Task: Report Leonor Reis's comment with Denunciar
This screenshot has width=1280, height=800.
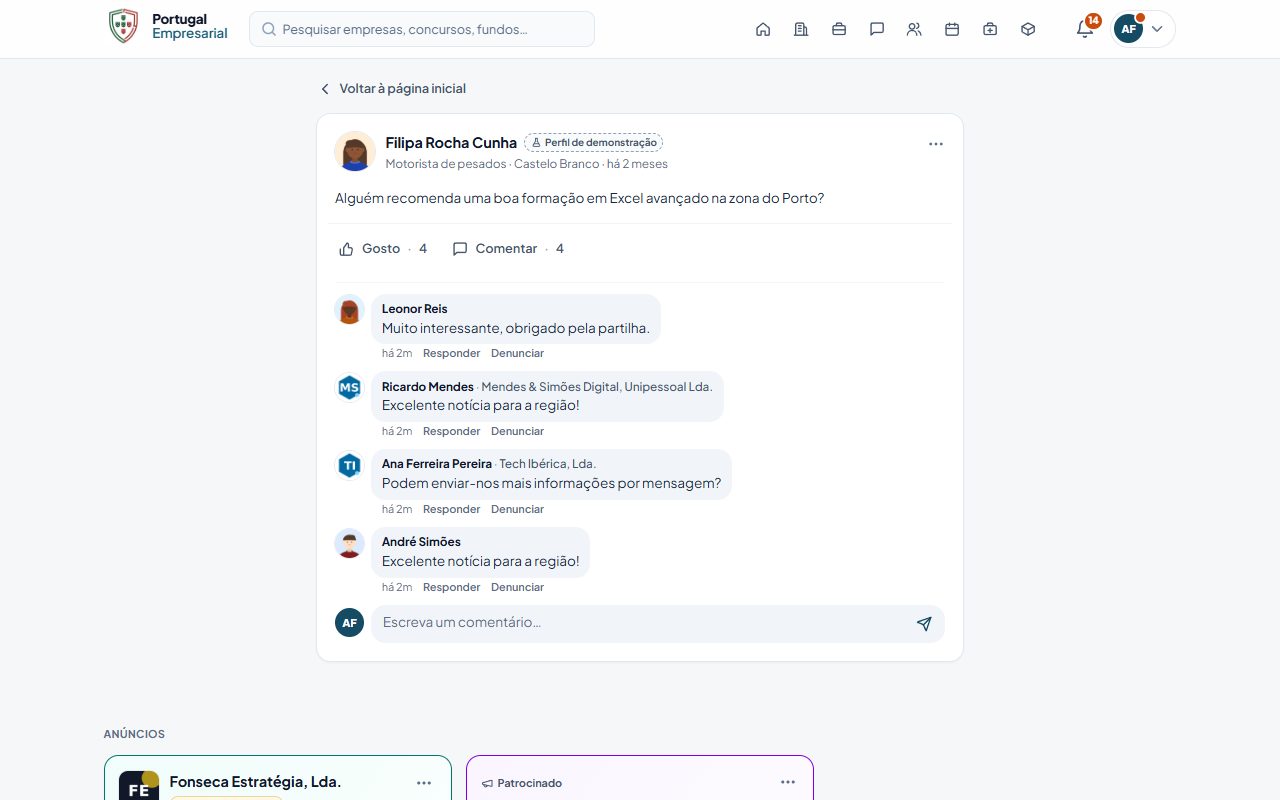Action: point(517,353)
